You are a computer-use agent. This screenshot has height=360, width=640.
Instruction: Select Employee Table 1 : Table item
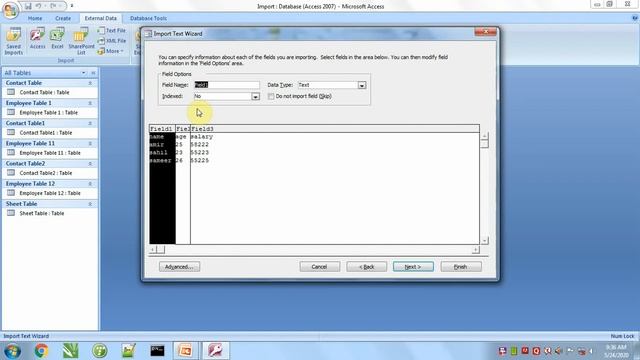49,113
